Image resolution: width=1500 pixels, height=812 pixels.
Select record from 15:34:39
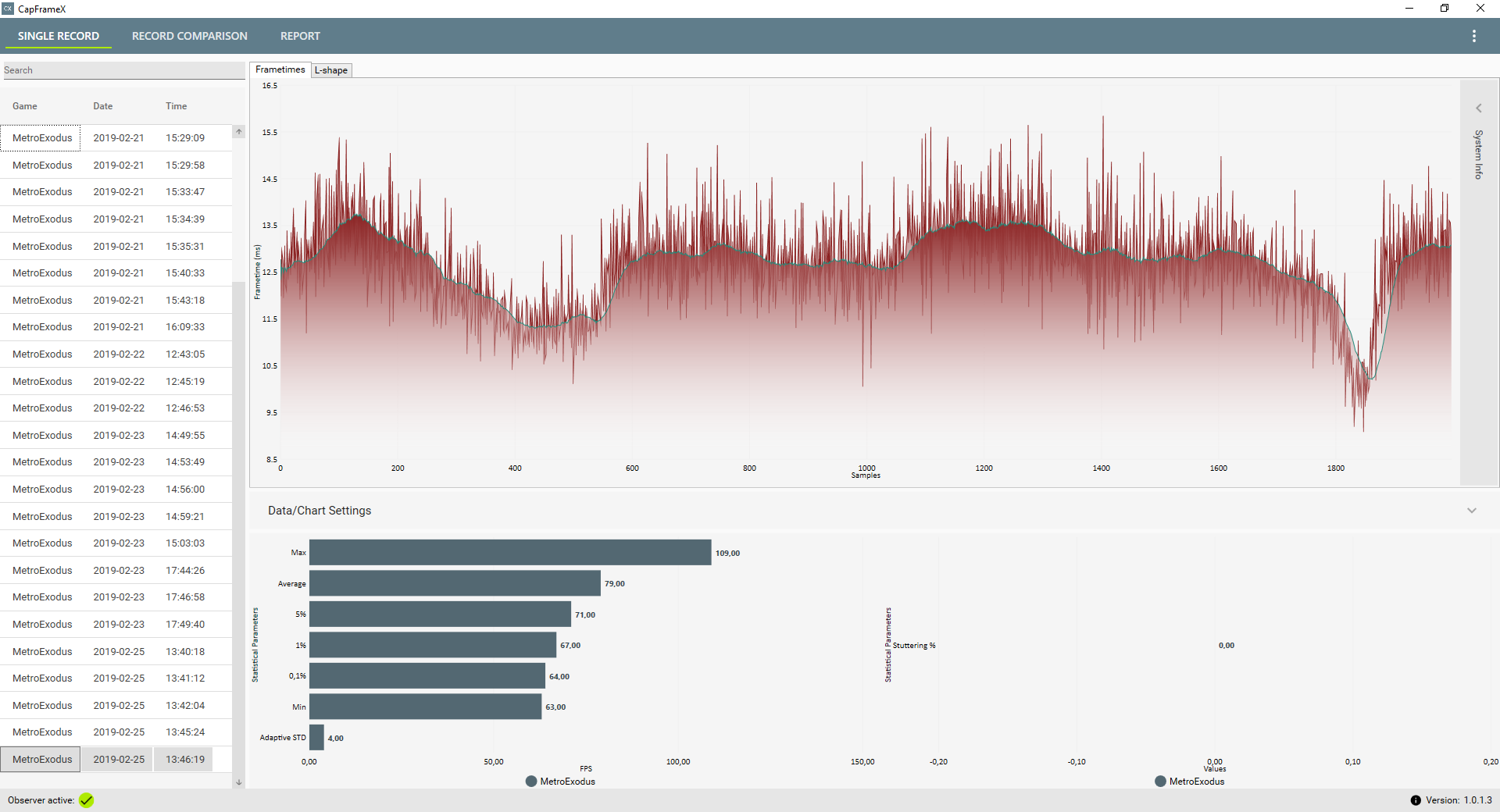click(116, 219)
